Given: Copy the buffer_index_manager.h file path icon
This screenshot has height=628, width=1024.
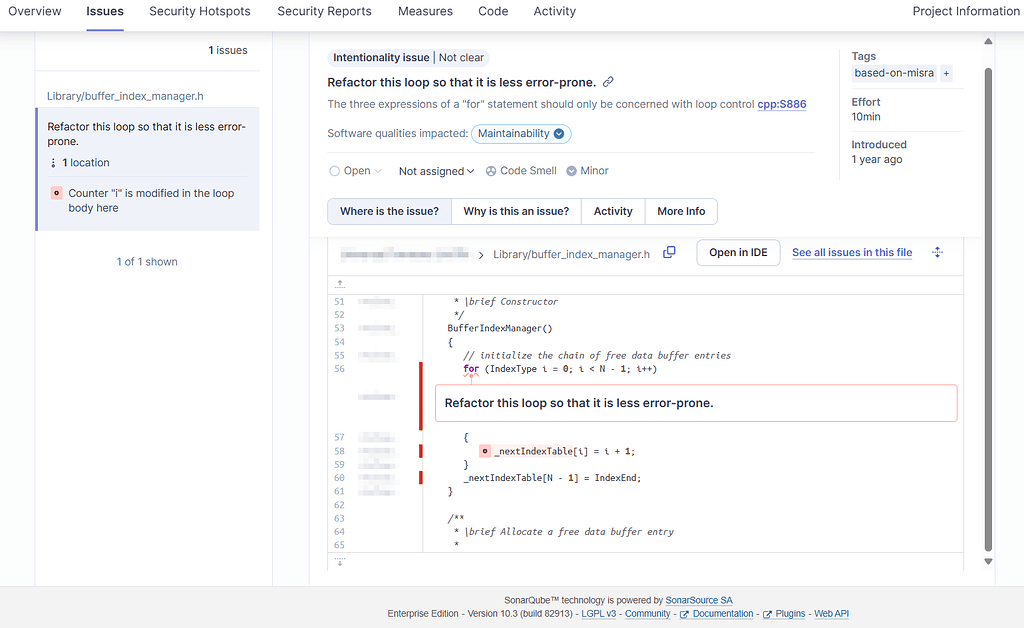Looking at the screenshot, I should tap(668, 253).
